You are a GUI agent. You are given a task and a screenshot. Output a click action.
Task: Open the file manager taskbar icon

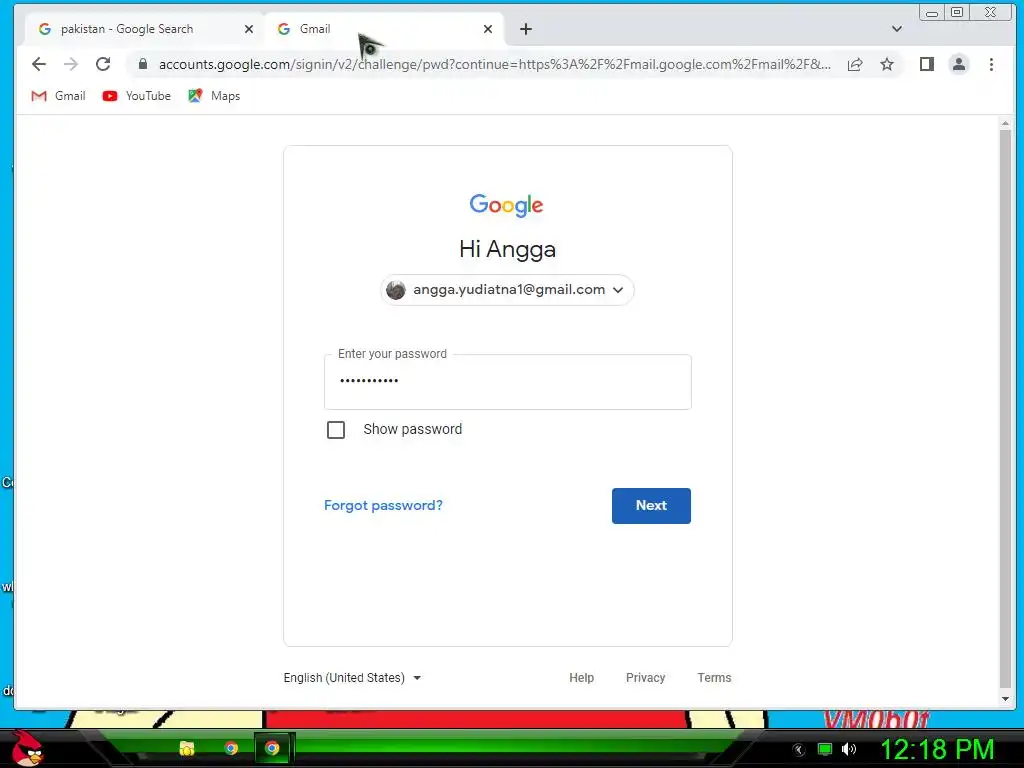click(x=187, y=748)
